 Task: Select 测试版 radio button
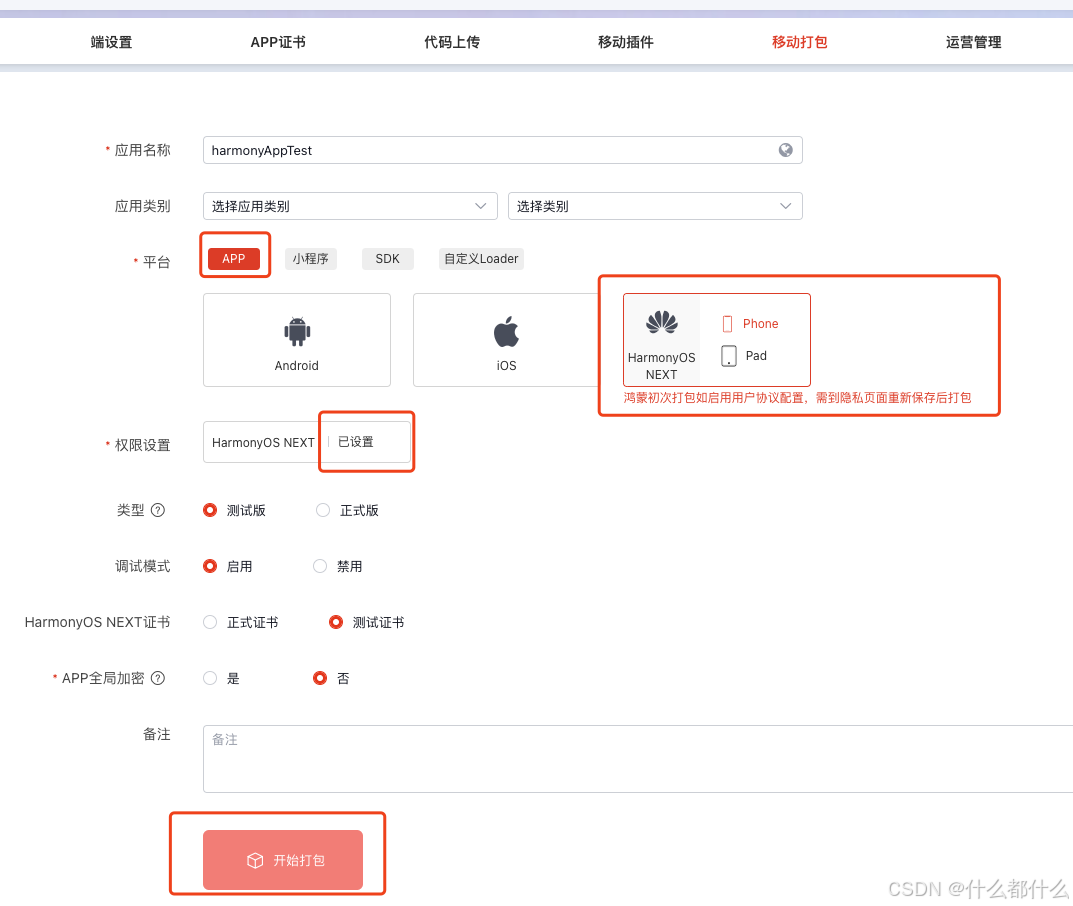210,510
